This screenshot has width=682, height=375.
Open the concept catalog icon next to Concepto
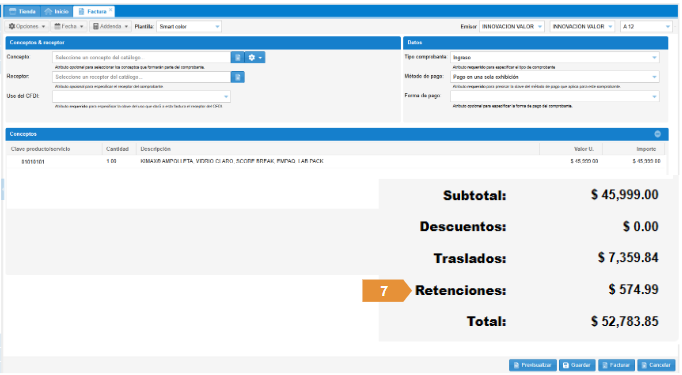pos(237,57)
